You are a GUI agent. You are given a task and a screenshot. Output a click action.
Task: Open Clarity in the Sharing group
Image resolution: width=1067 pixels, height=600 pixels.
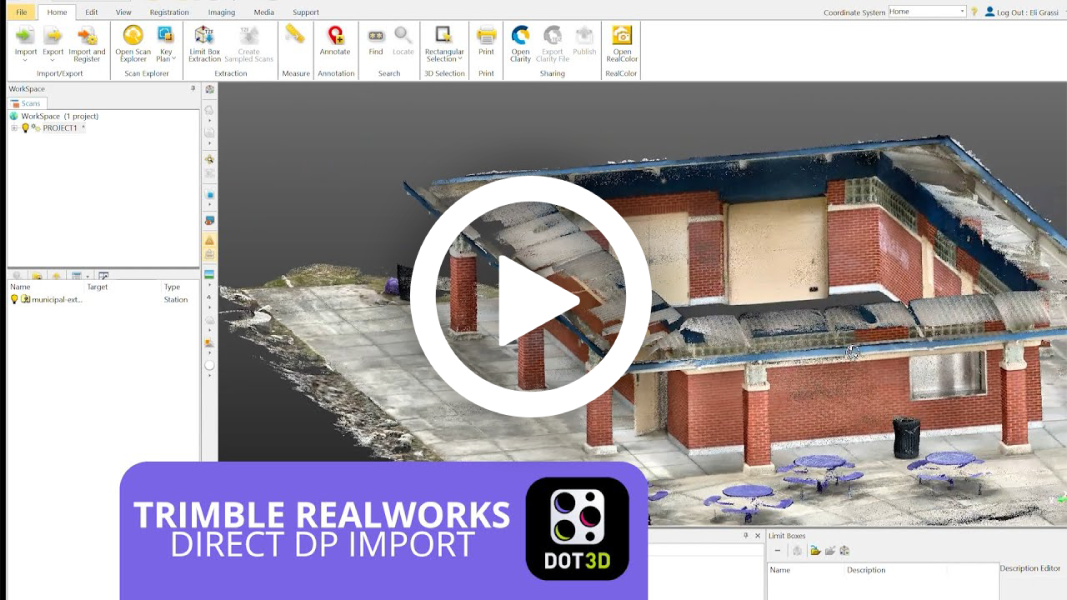[x=520, y=47]
